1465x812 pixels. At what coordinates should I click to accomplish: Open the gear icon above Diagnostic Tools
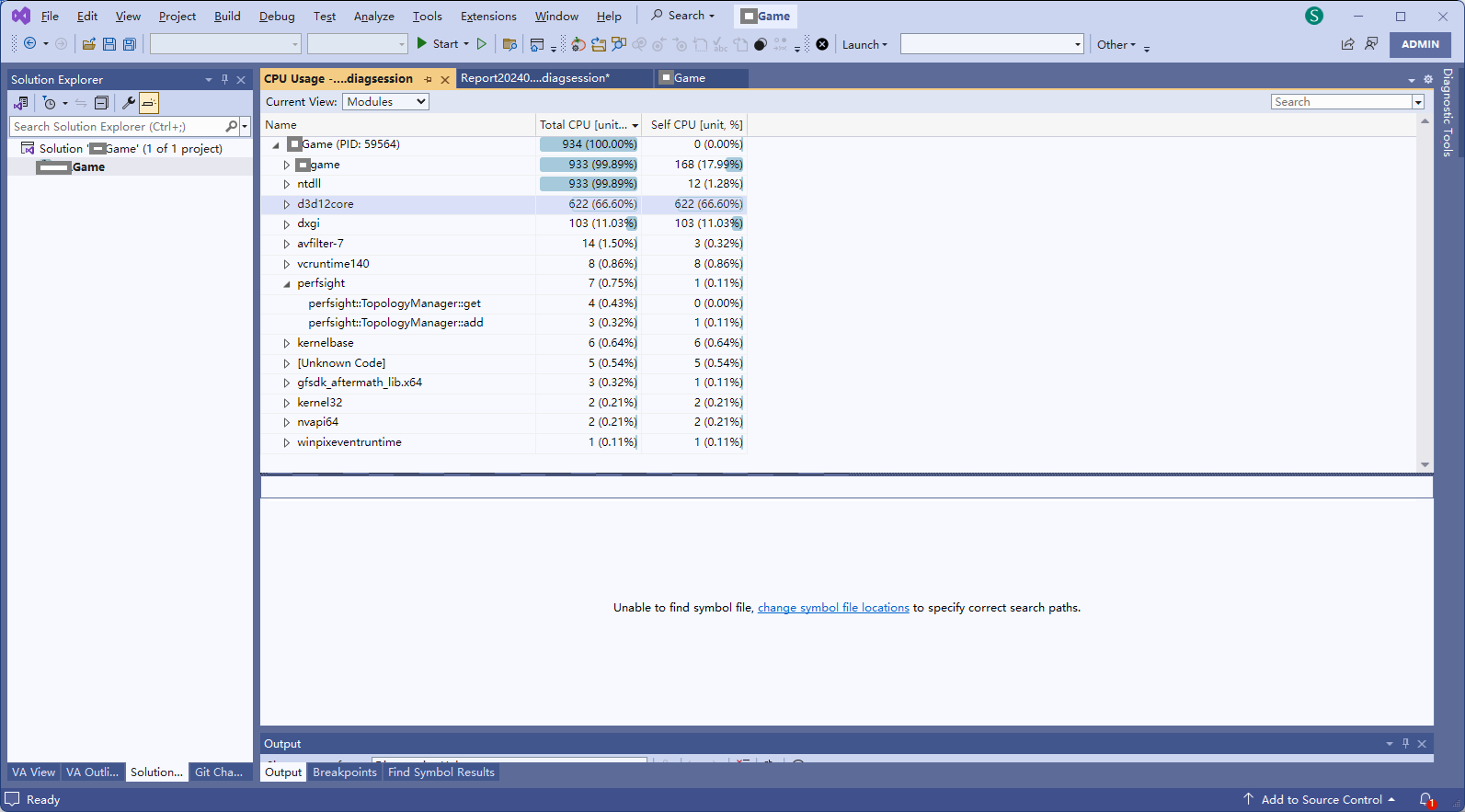click(1428, 79)
